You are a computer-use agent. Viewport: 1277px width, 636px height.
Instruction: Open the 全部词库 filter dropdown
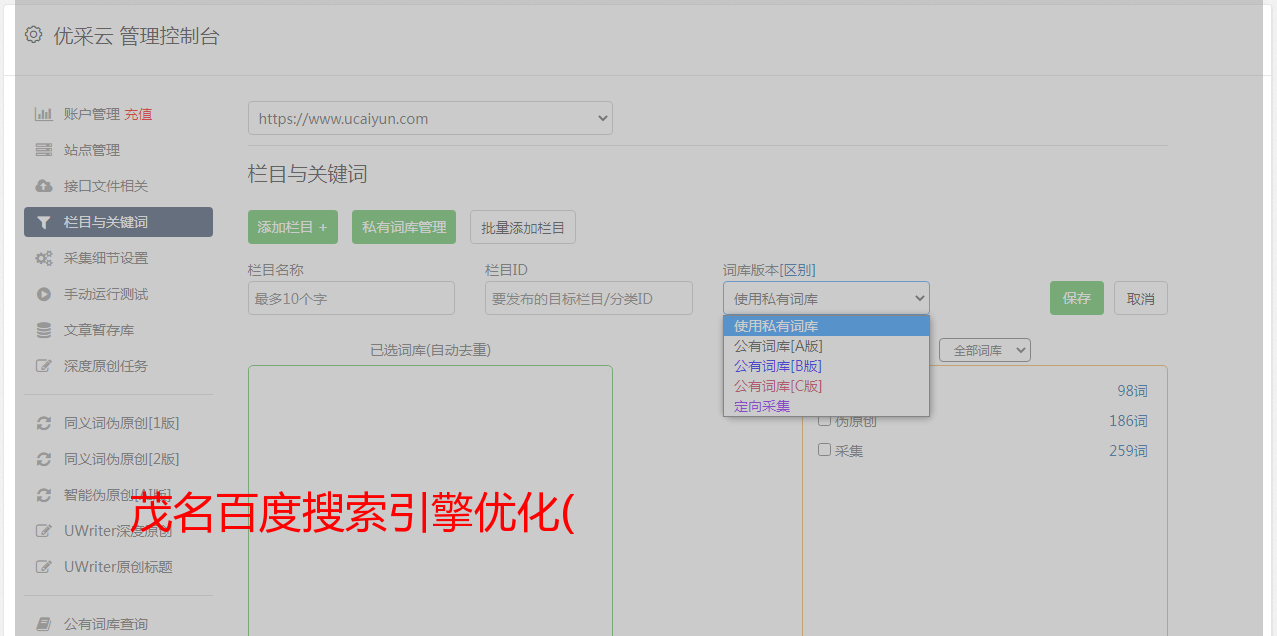[985, 350]
